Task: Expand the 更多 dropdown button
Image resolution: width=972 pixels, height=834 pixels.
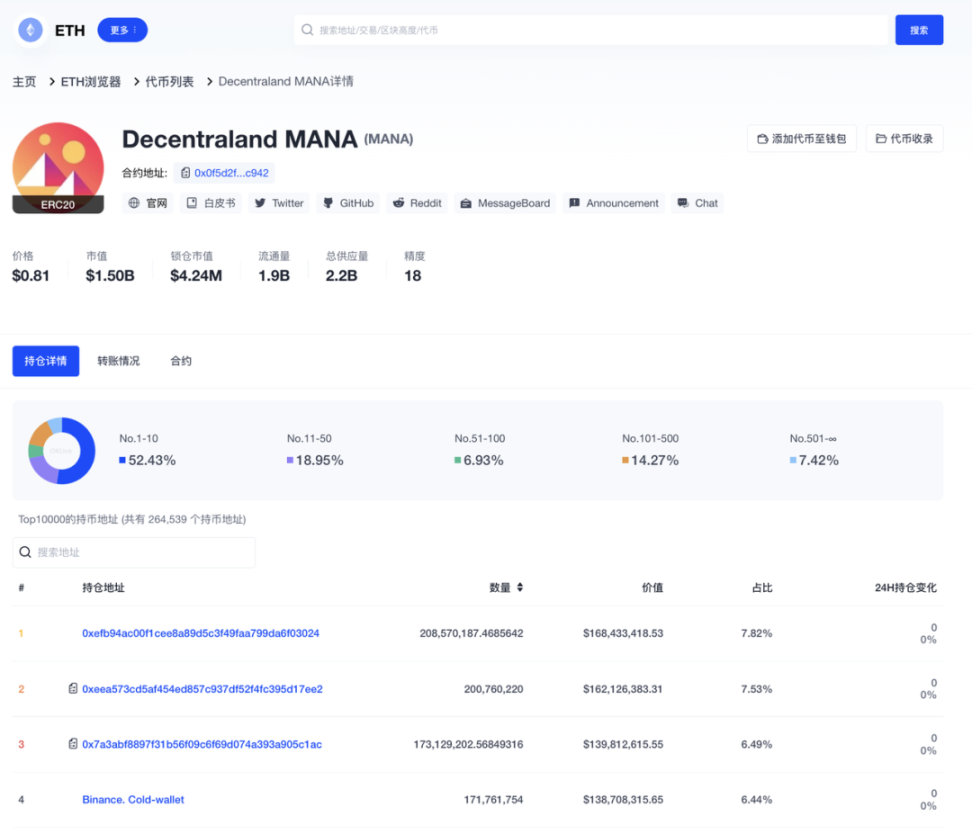Action: (x=122, y=30)
